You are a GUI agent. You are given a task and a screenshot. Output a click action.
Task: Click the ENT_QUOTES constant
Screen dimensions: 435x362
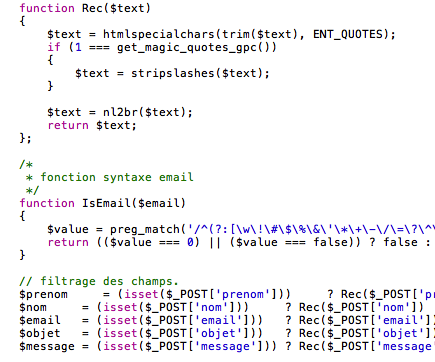(x=348, y=34)
